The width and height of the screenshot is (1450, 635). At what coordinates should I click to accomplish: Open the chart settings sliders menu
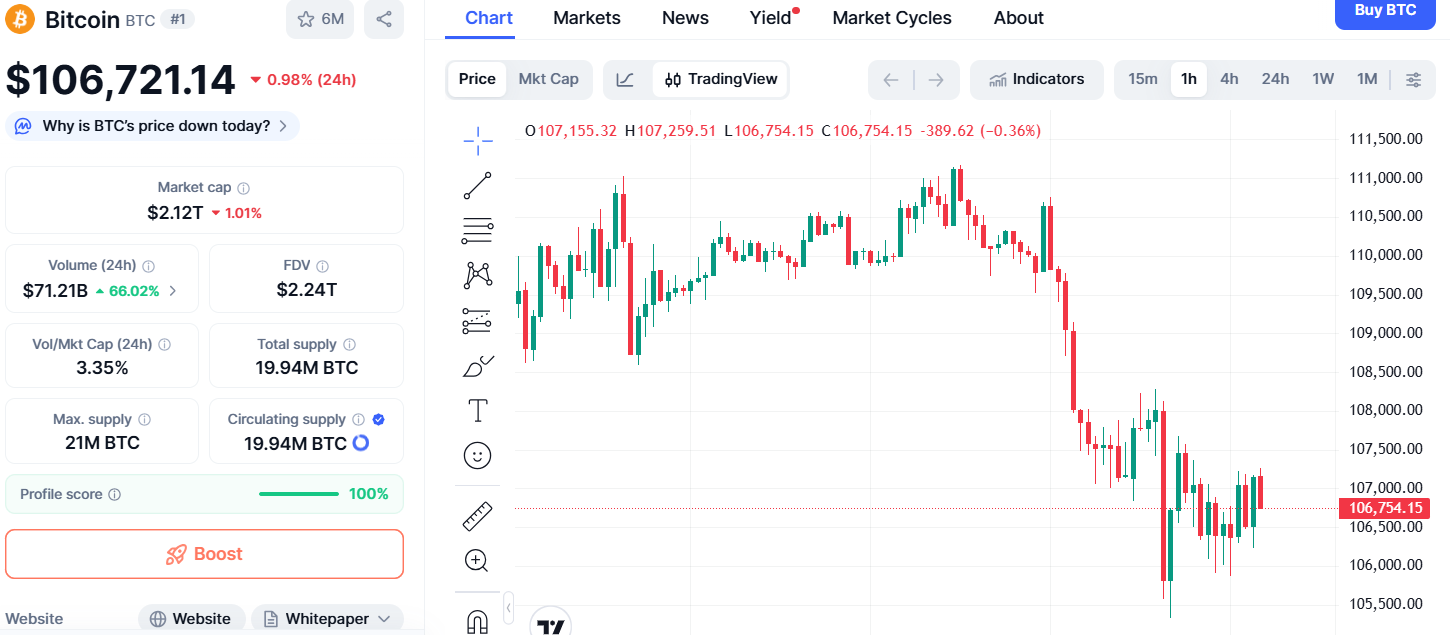tap(1413, 78)
